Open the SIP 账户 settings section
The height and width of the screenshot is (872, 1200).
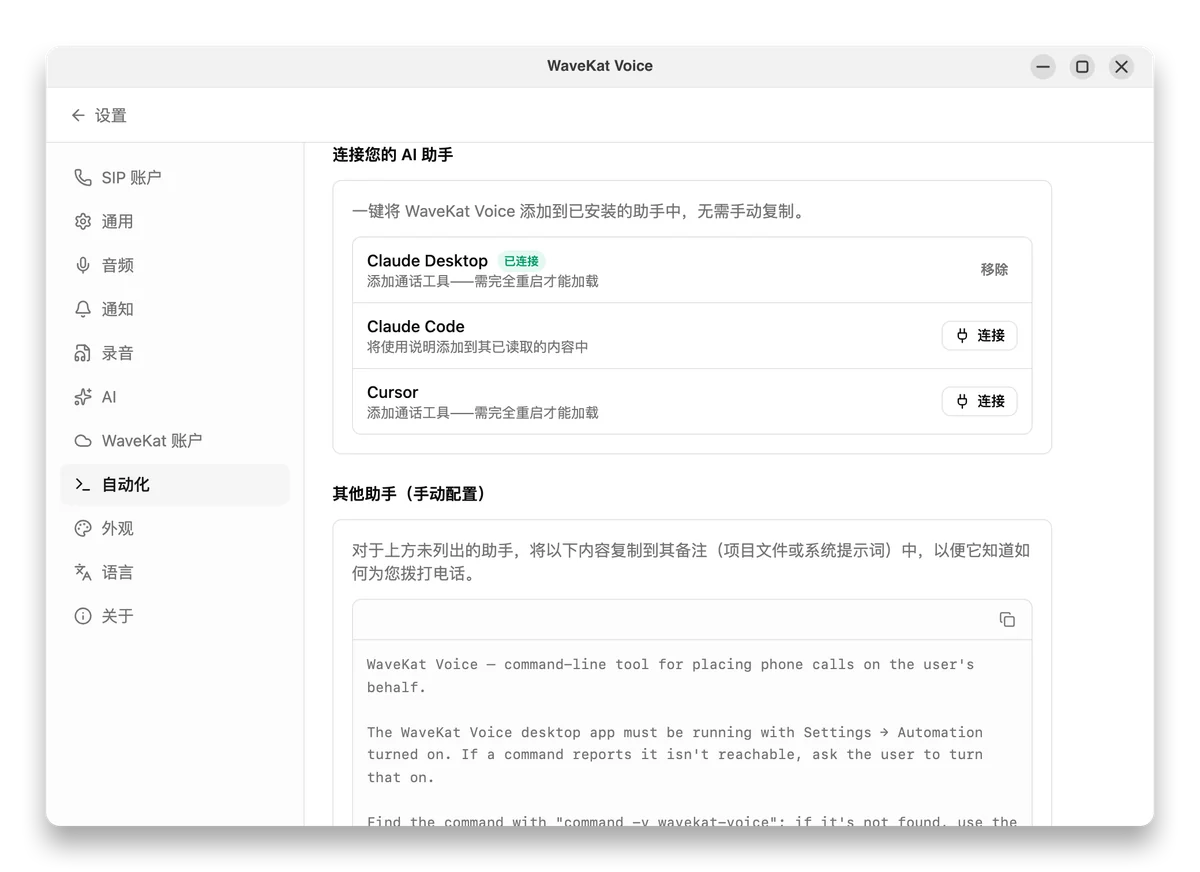click(175, 178)
